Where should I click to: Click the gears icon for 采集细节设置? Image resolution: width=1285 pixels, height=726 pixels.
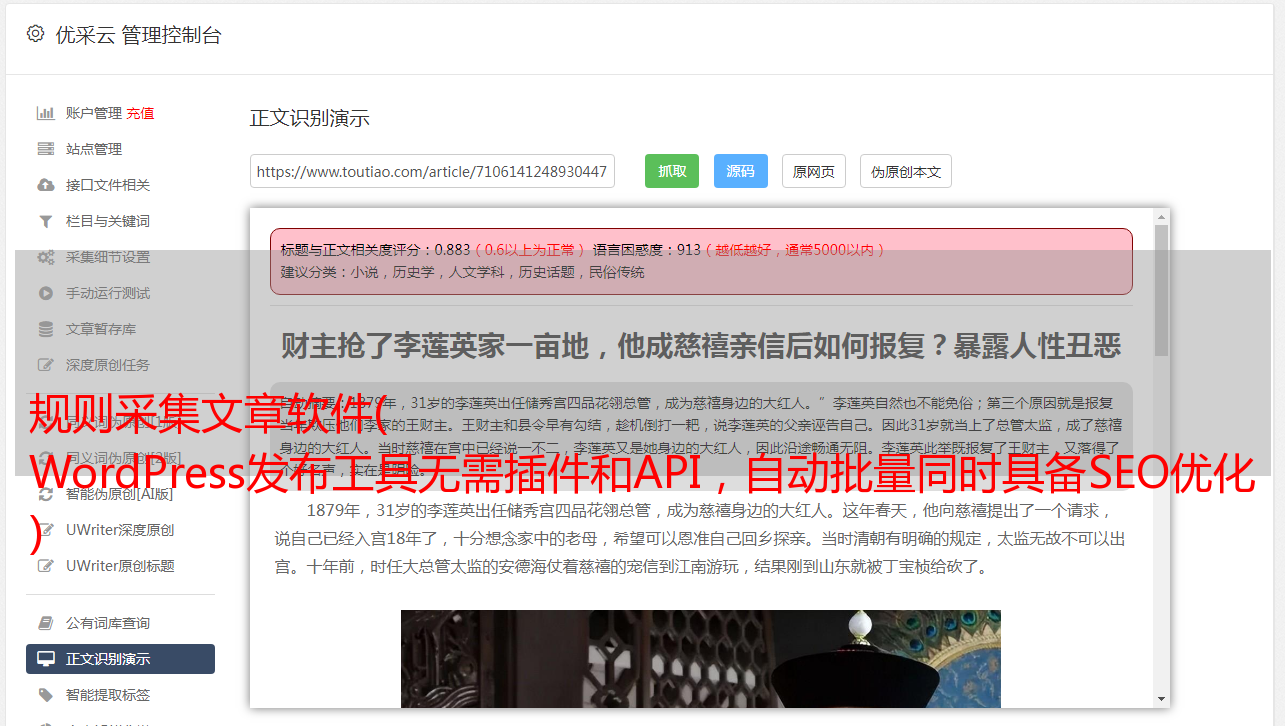coord(46,257)
